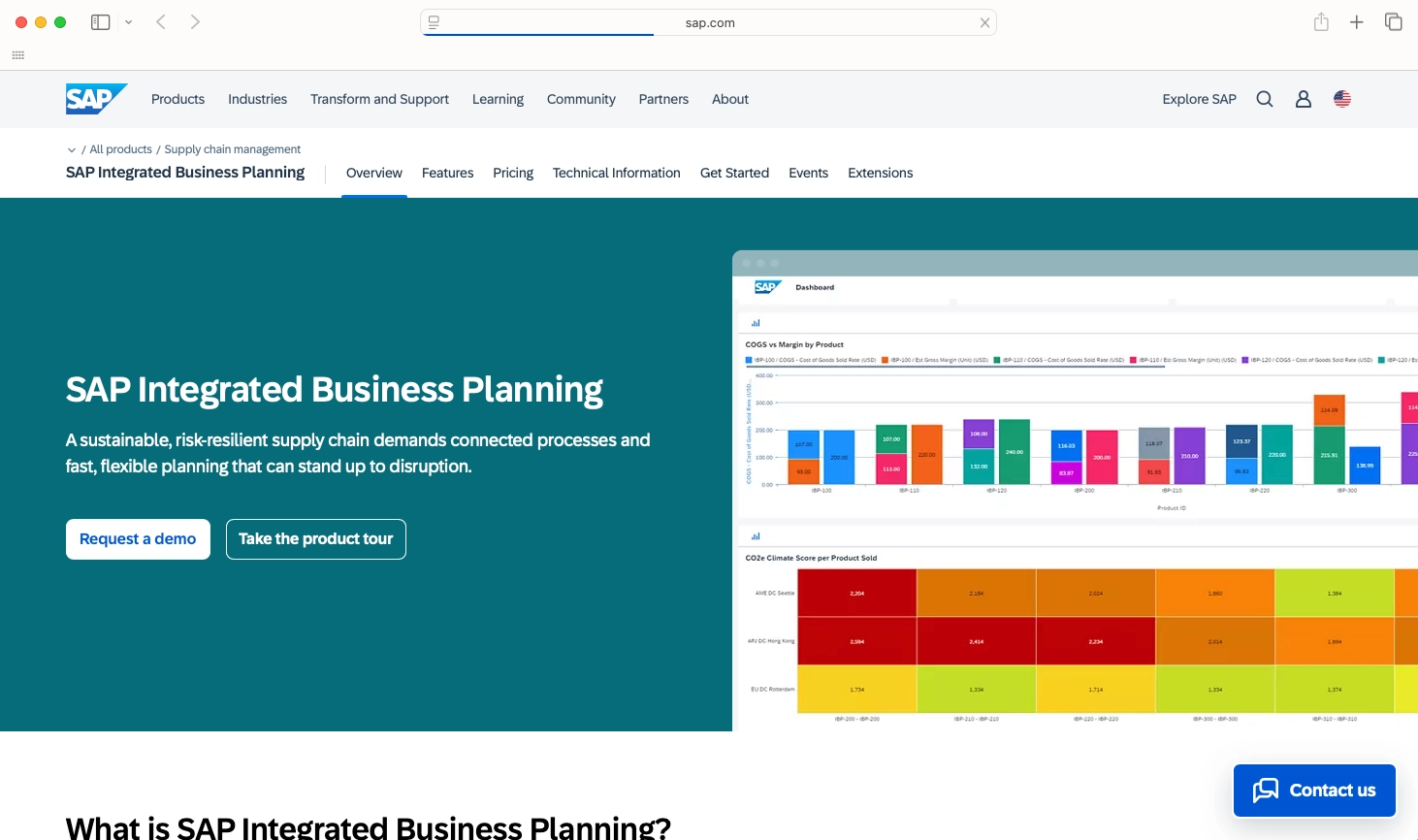Select the Overview tab
This screenshot has width=1418, height=840.
tap(374, 173)
